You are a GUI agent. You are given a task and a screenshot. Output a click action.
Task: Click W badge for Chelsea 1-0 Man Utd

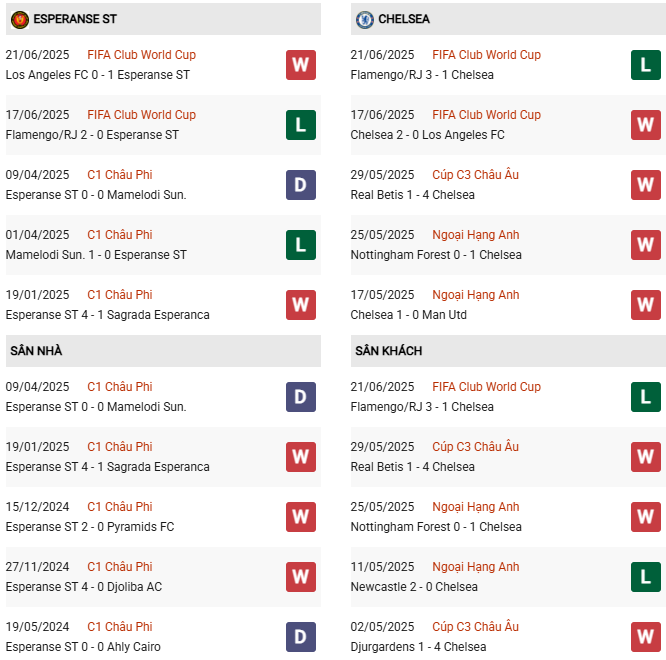pyautogui.click(x=645, y=305)
